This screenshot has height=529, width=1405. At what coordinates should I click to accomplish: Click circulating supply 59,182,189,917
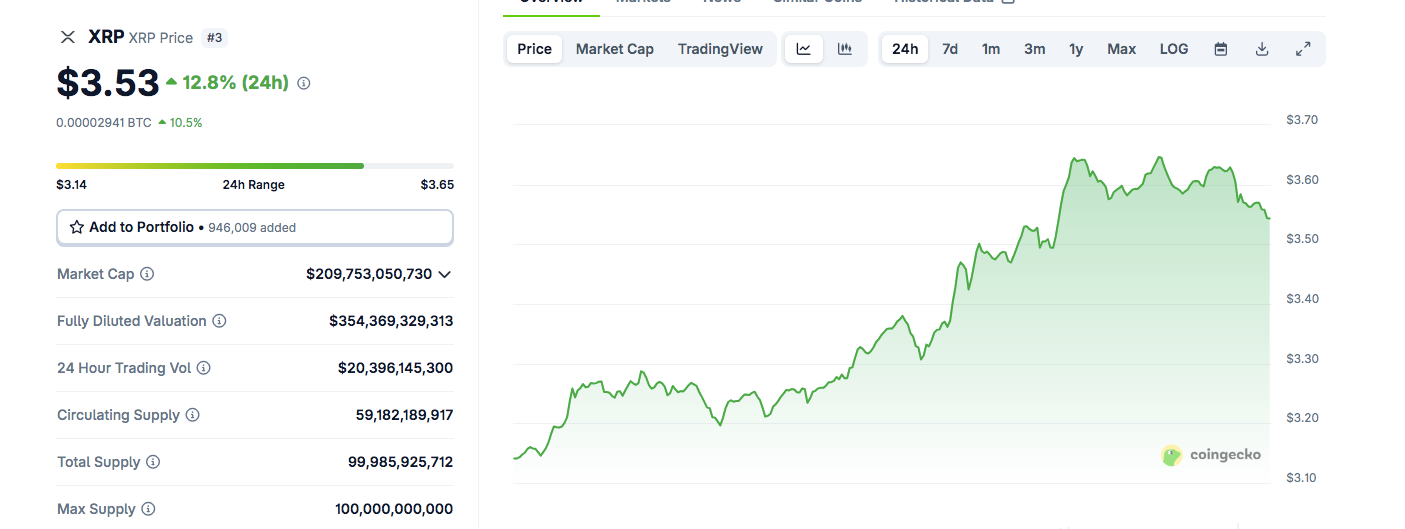point(404,415)
